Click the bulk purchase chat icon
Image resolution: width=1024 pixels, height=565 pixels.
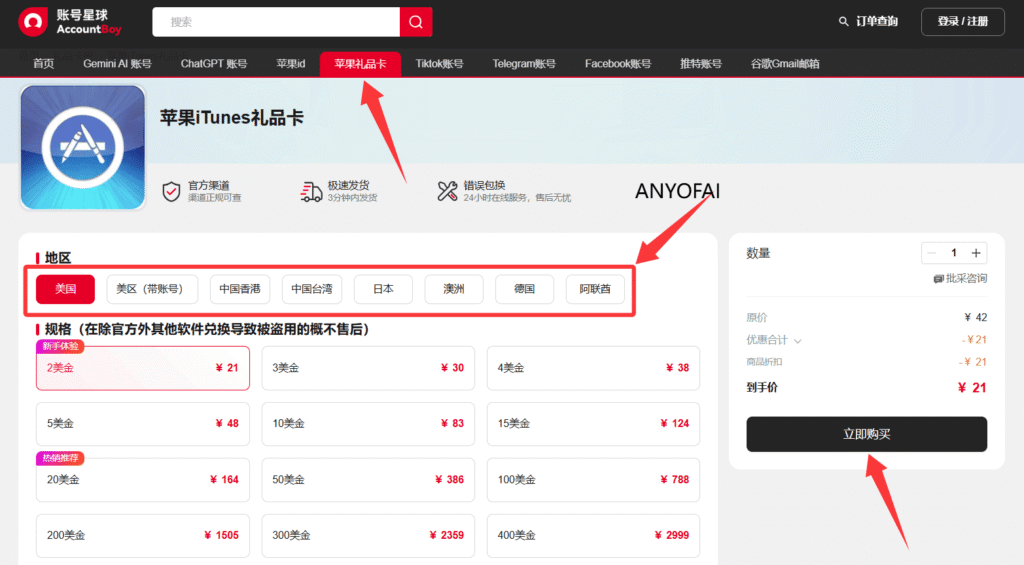coord(938,279)
